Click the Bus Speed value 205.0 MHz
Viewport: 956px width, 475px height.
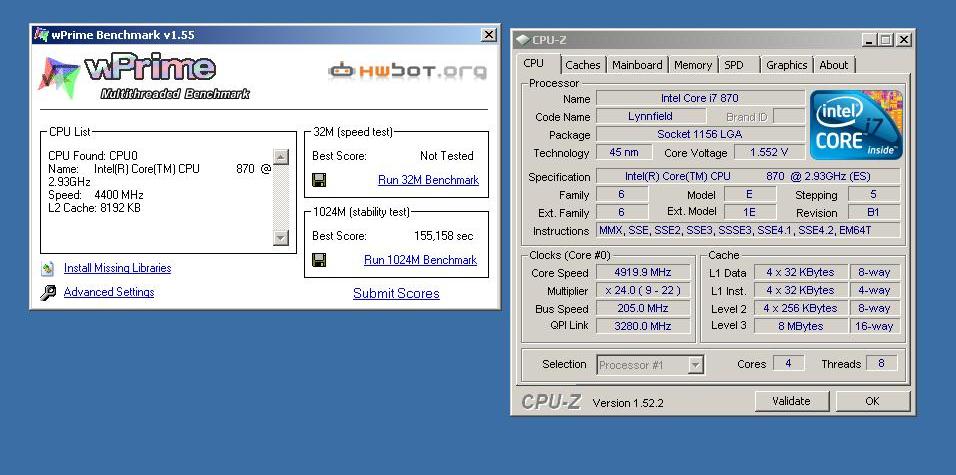[x=643, y=309]
